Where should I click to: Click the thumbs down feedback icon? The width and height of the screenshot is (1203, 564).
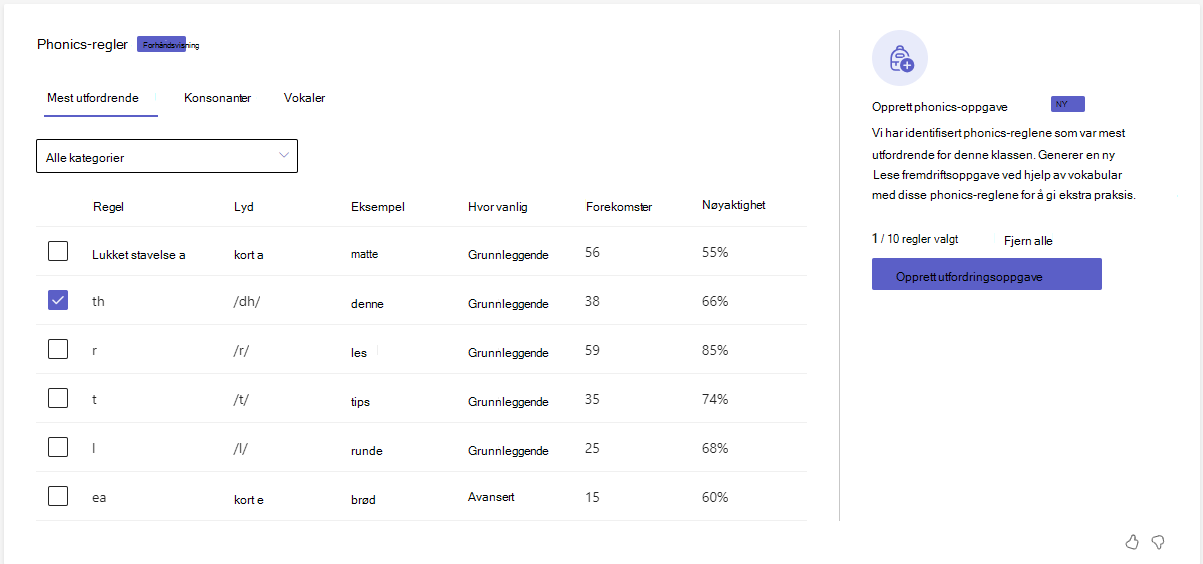tap(1158, 542)
